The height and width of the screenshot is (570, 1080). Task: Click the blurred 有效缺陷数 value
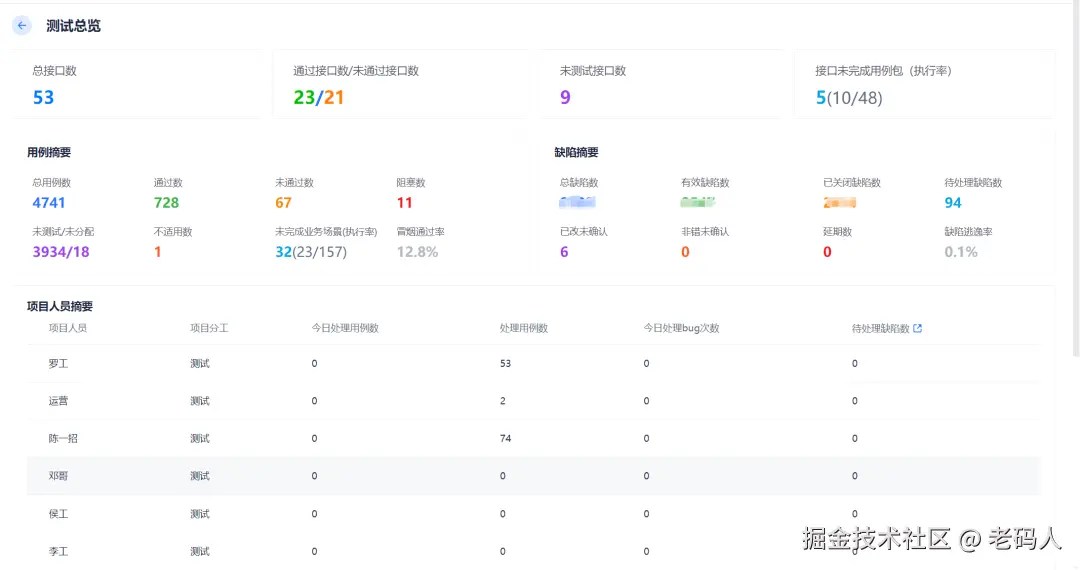coord(698,202)
